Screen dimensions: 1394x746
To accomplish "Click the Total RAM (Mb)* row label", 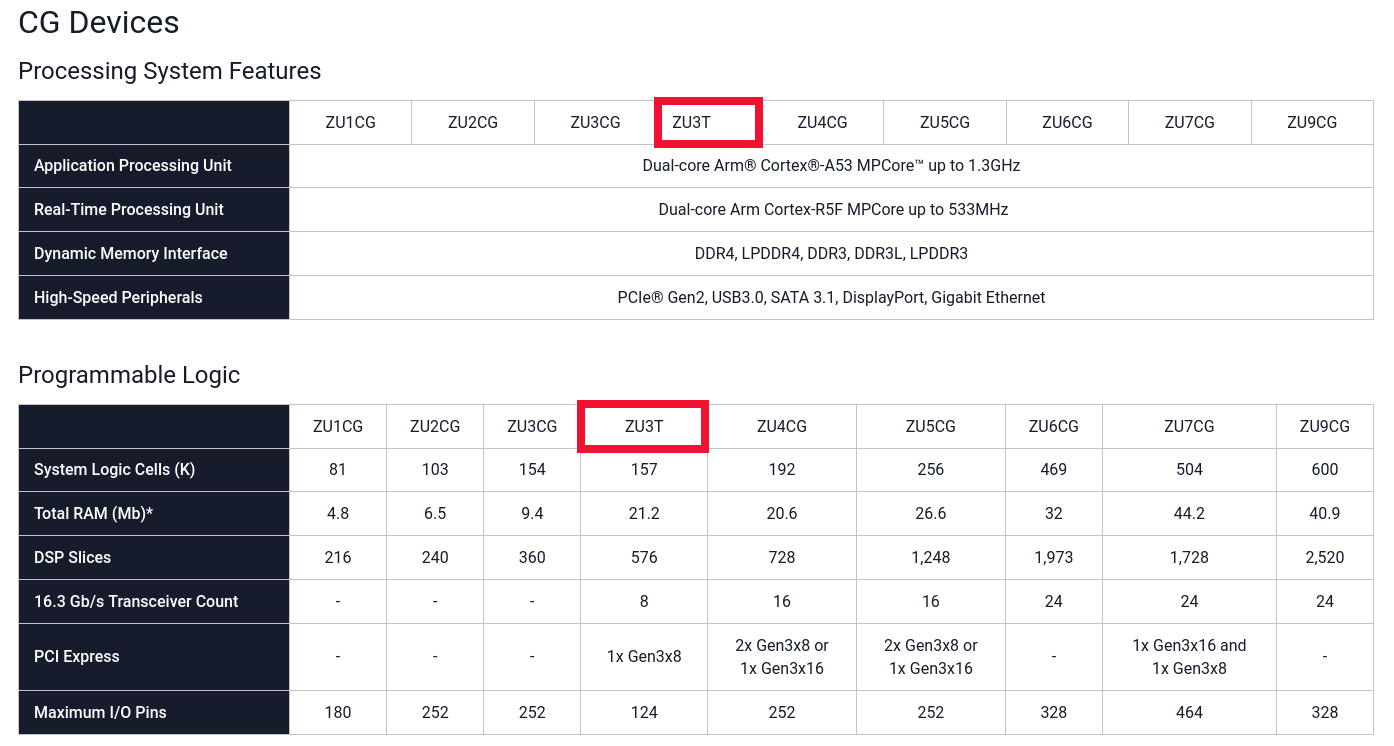I will (x=93, y=514).
